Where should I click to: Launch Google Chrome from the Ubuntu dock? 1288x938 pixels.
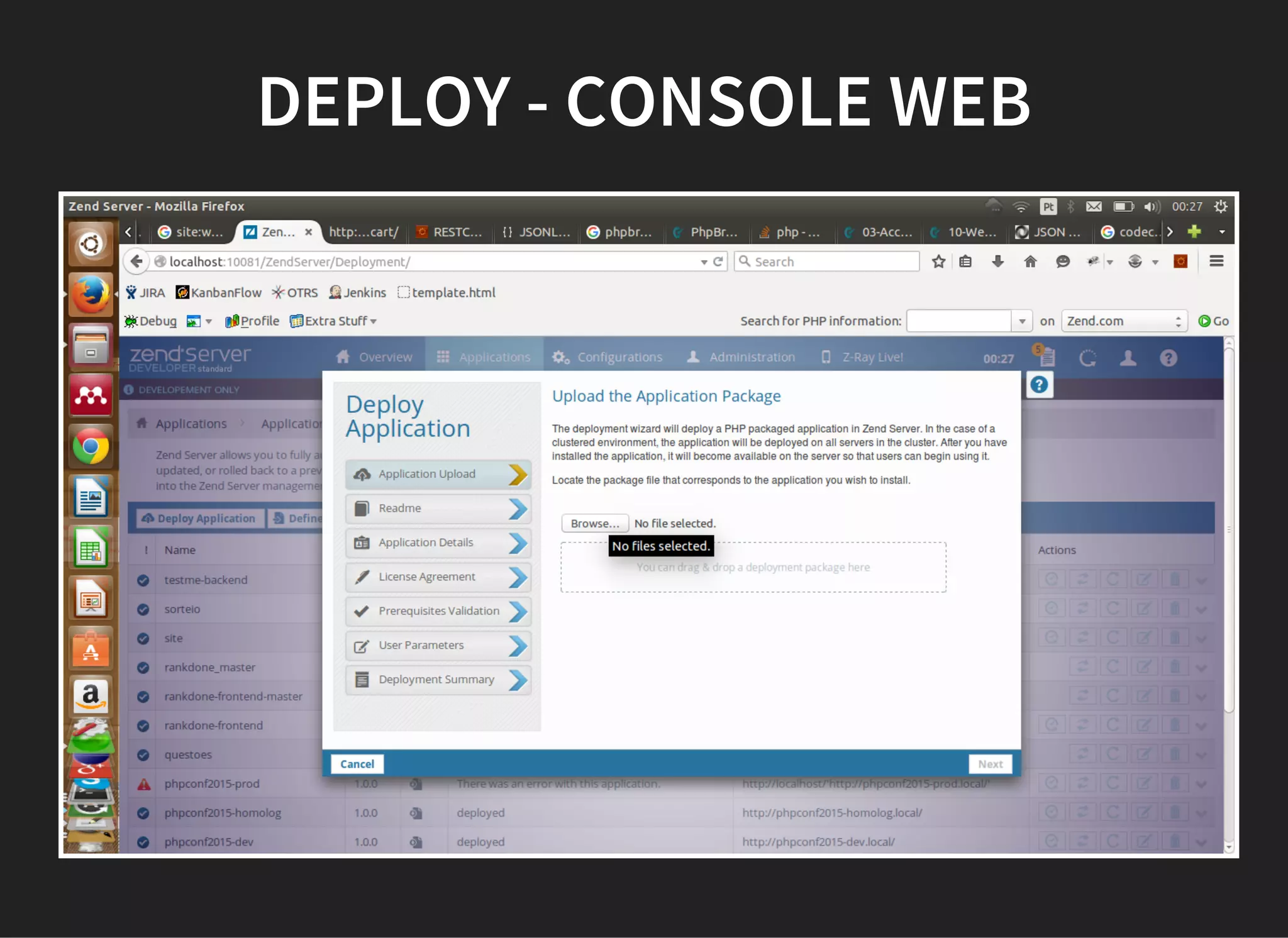91,446
